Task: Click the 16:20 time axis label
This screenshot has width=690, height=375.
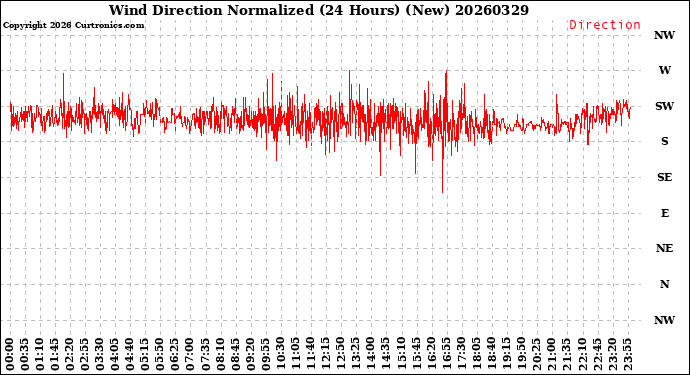Action: click(x=431, y=354)
